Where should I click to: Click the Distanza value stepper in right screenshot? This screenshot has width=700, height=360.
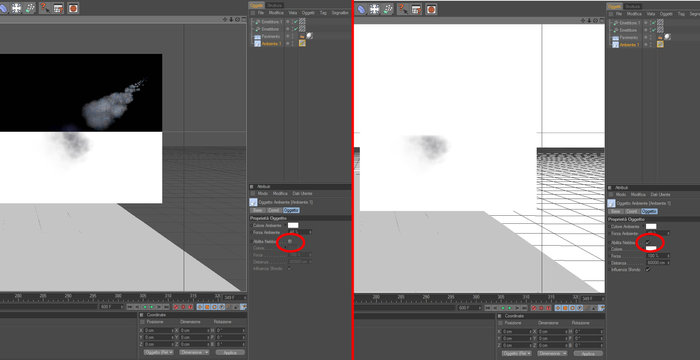668,263
